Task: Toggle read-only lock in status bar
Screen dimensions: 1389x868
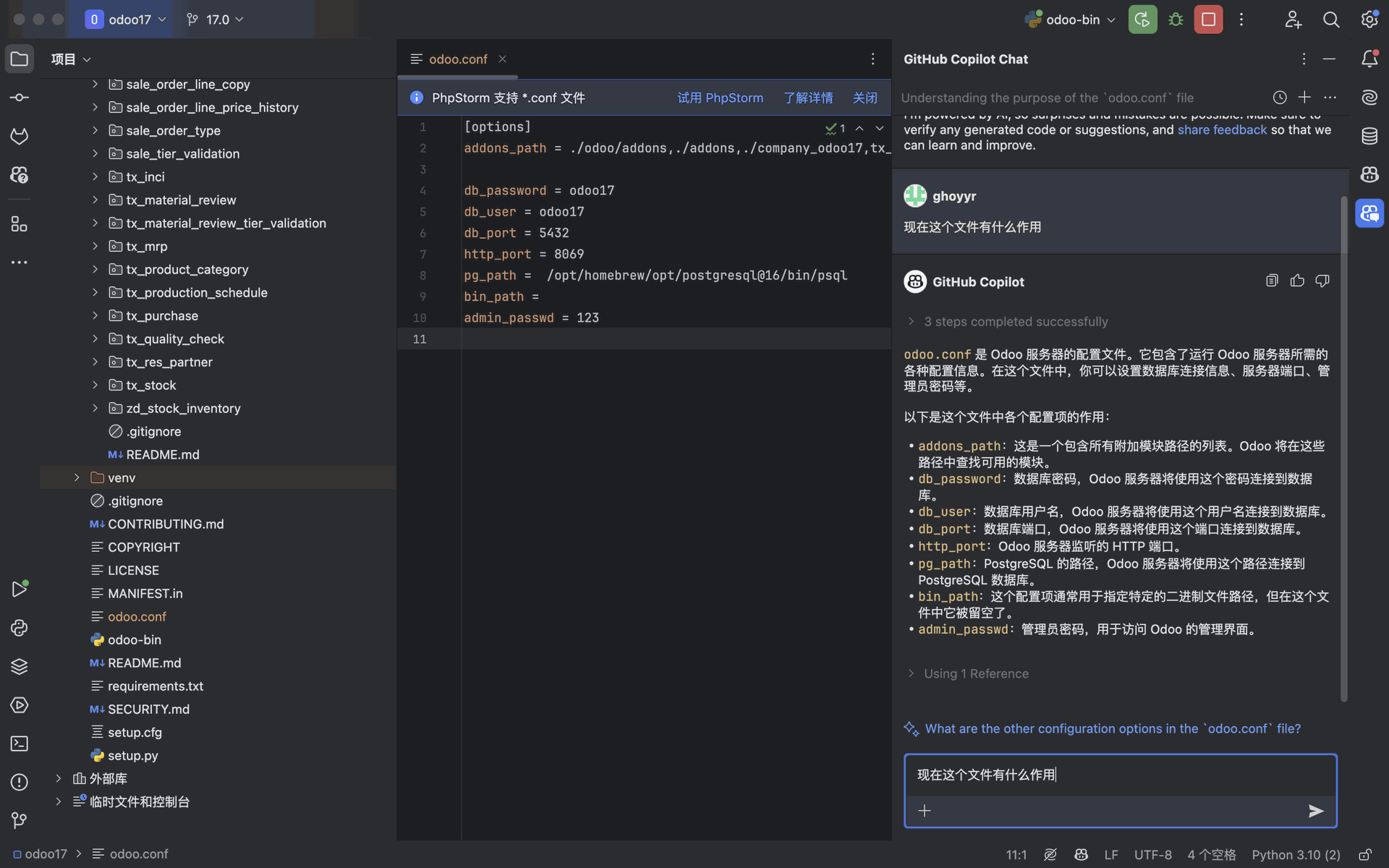Action: tap(1365, 854)
